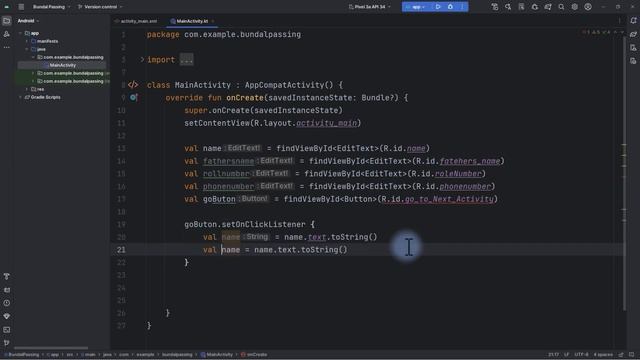
Task: Open the Project tool window icon
Action: 7,21
